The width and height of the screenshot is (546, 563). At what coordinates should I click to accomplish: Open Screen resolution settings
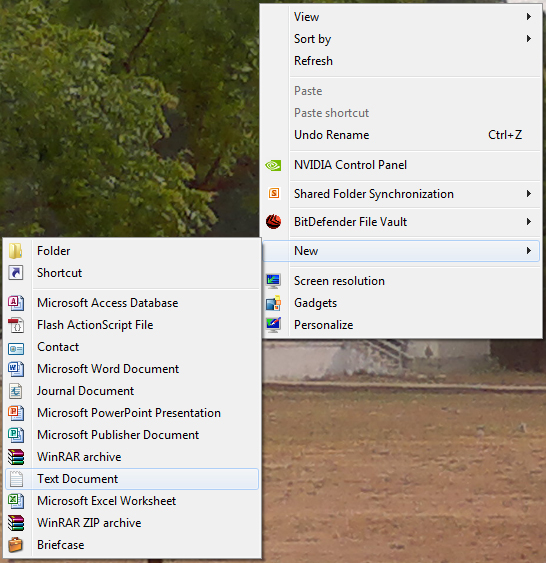pos(401,281)
